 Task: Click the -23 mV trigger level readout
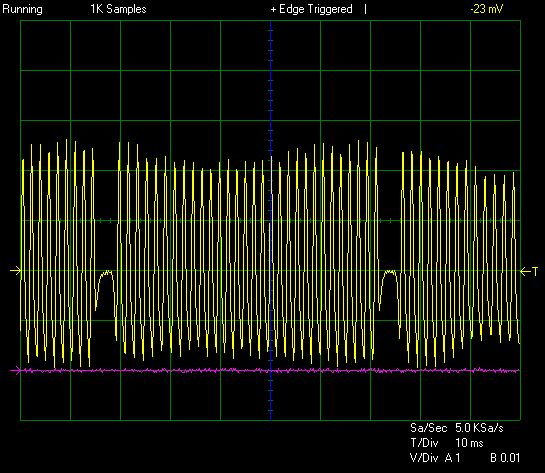pos(486,9)
